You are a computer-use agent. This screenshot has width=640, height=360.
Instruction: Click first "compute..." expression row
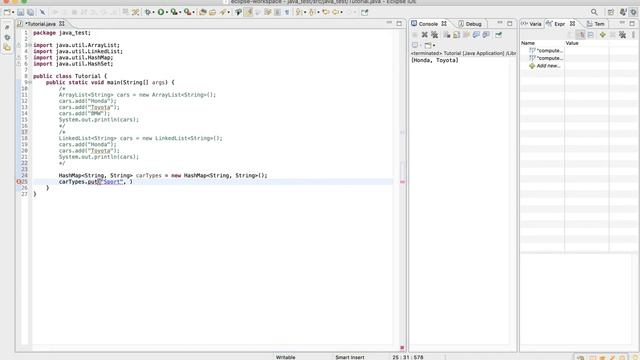545,51
